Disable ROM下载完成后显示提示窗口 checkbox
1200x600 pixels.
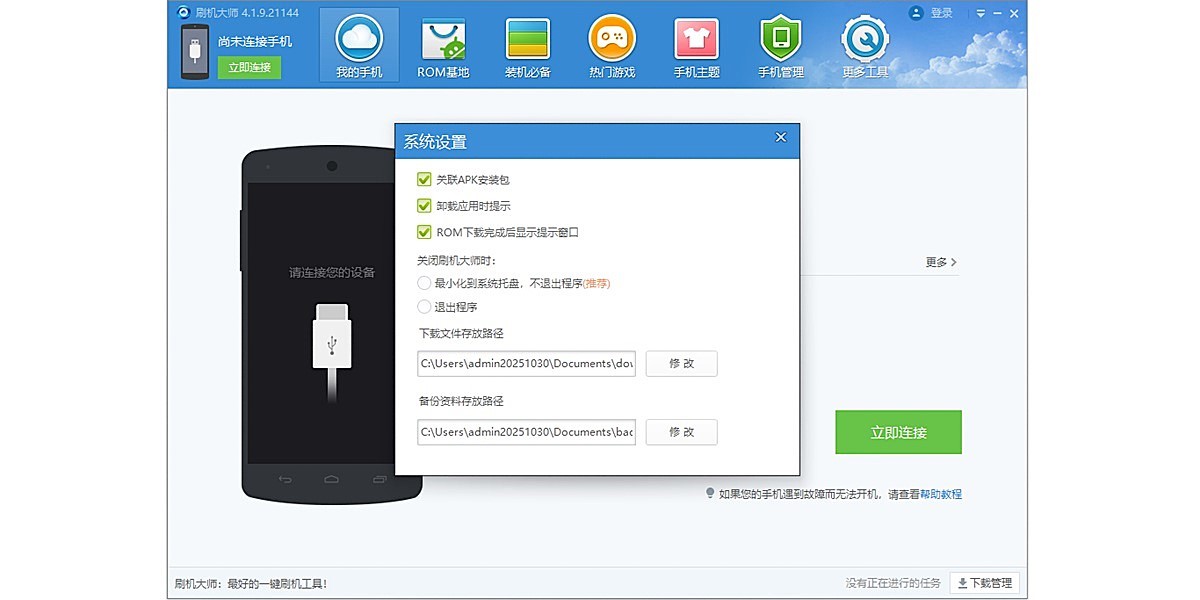pyautogui.click(x=424, y=232)
